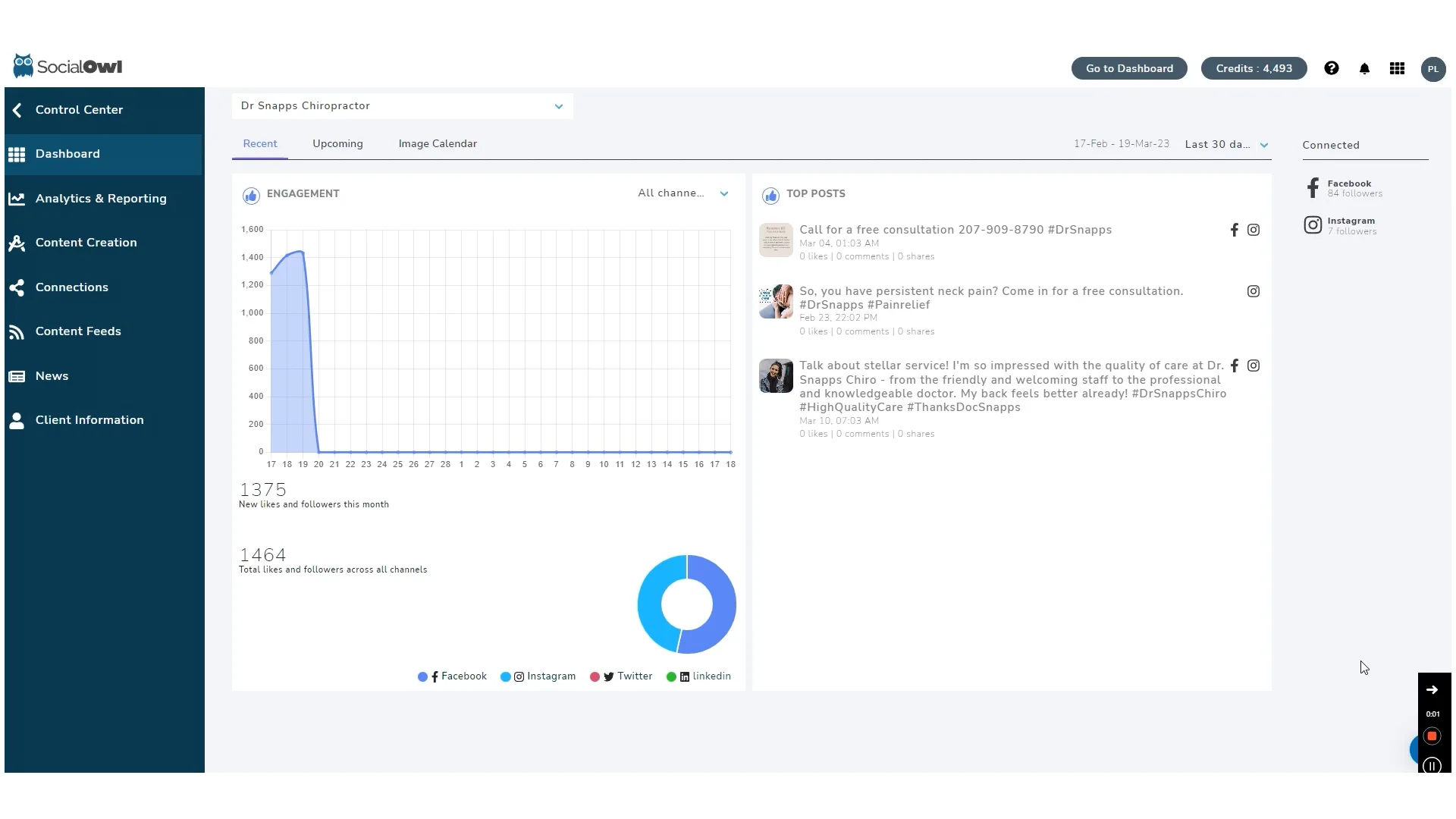Open the help question mark icon
Viewport: 1456px width, 819px height.
(1332, 68)
